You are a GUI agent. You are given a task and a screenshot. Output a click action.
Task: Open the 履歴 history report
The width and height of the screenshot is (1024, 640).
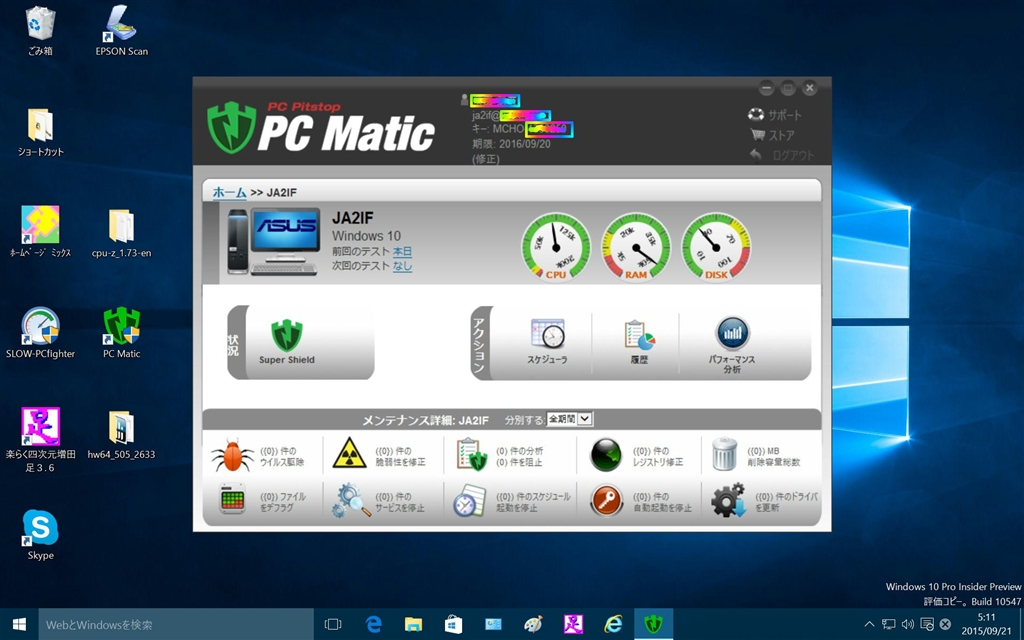[x=639, y=342]
